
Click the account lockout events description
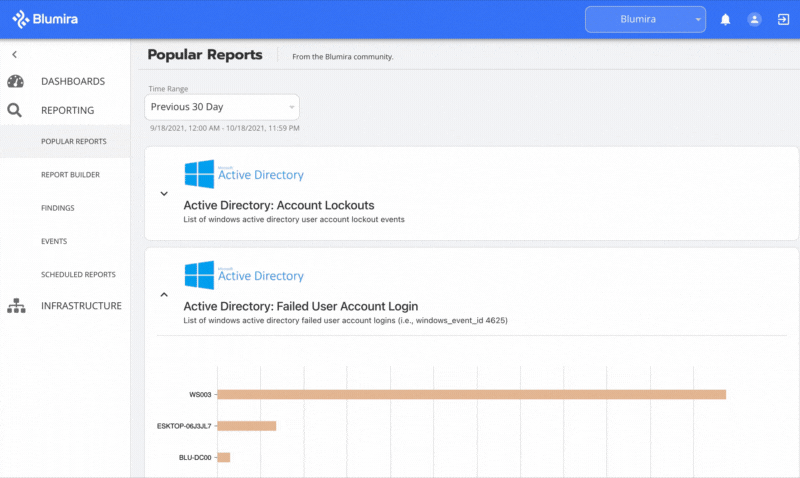(294, 219)
